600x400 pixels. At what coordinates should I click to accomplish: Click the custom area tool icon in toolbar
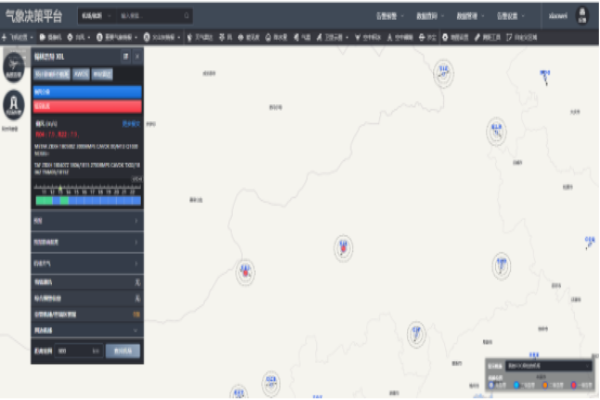(x=509, y=37)
